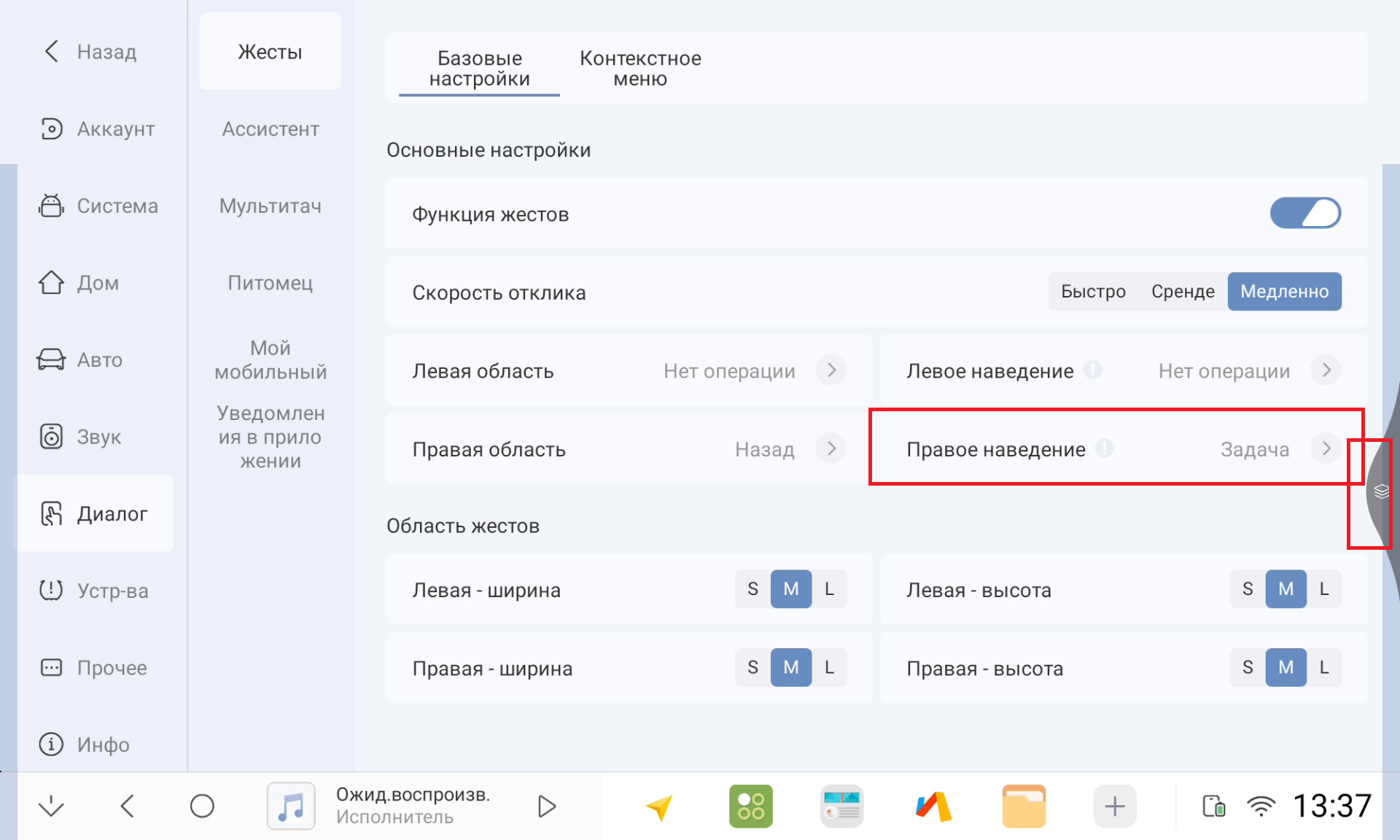Set response speed to Быстро

[x=1093, y=292]
